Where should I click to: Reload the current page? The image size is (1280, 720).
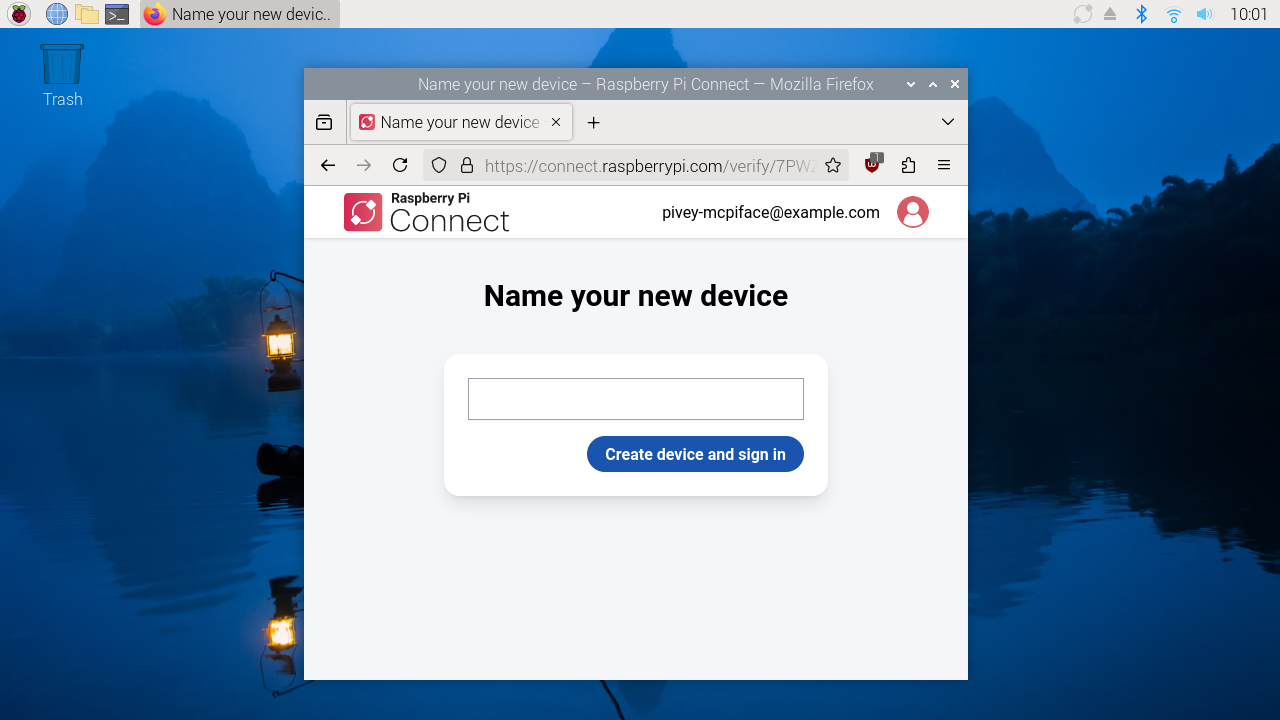(400, 165)
